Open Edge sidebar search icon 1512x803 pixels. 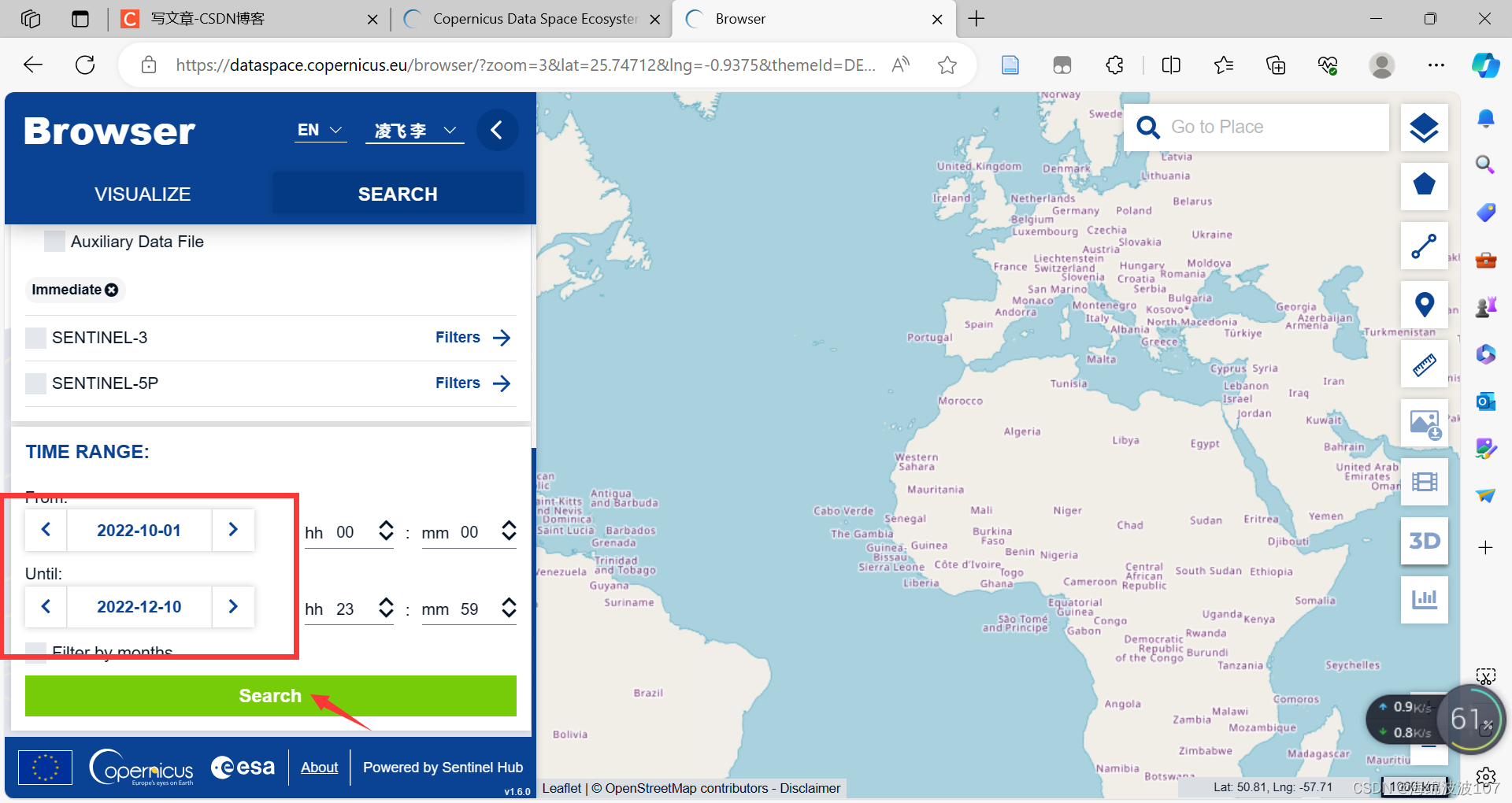(1485, 165)
